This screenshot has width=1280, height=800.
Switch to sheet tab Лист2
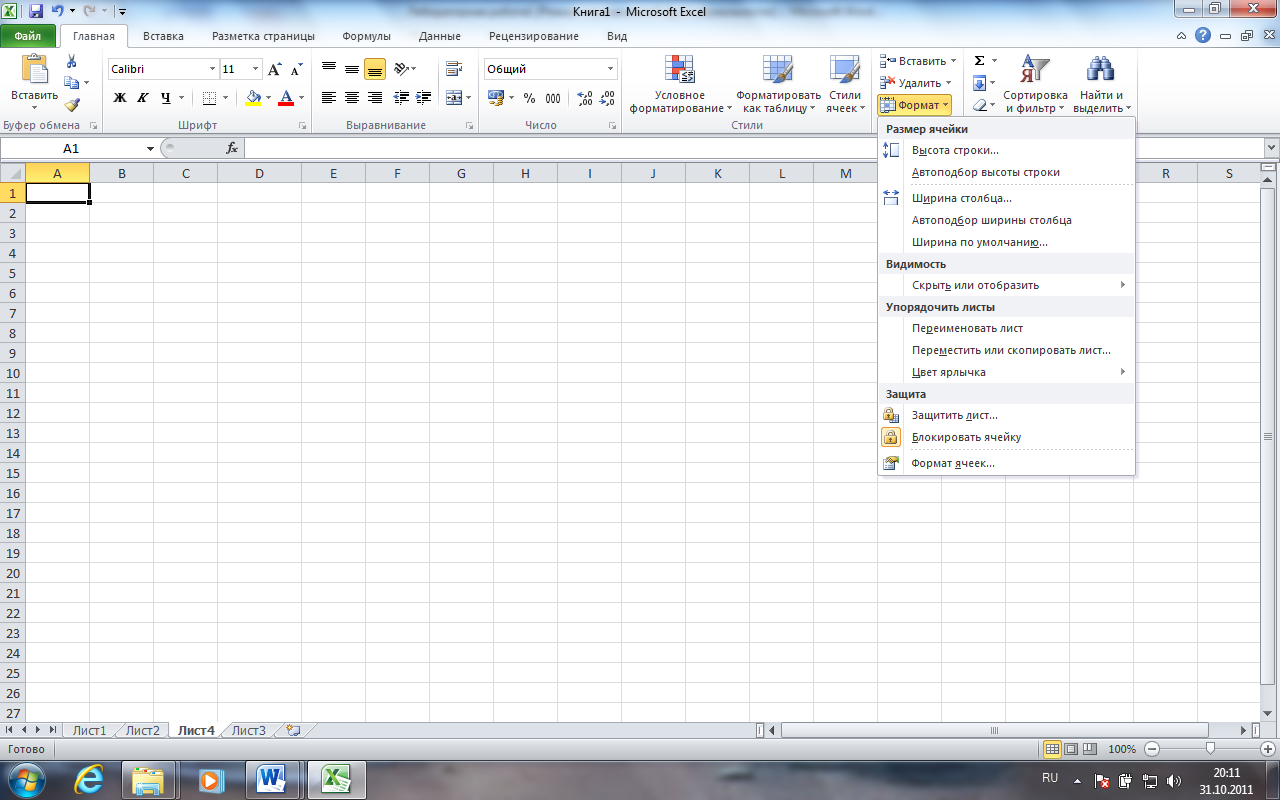(142, 730)
